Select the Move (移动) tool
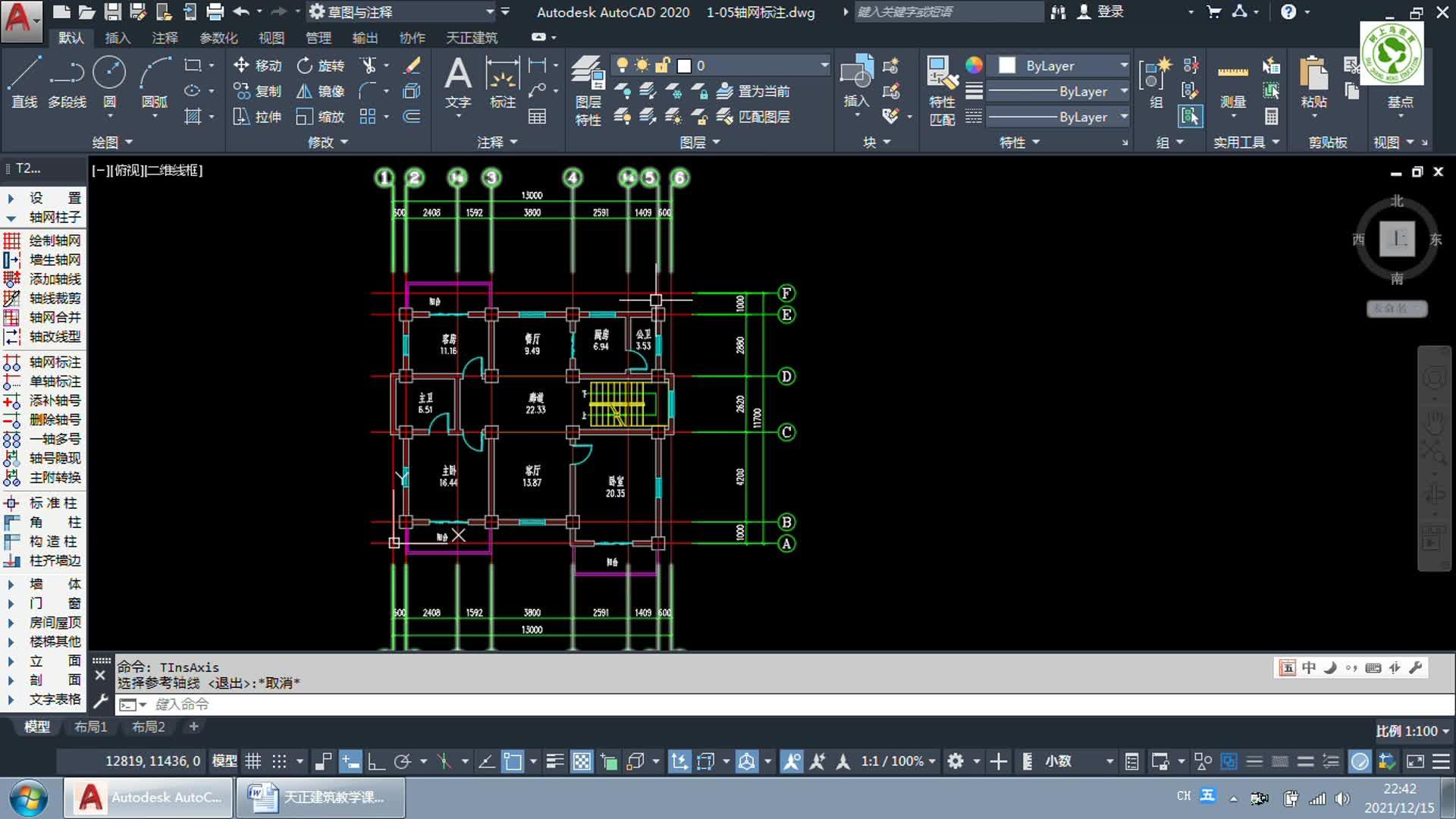This screenshot has width=1456, height=819. pyautogui.click(x=258, y=65)
